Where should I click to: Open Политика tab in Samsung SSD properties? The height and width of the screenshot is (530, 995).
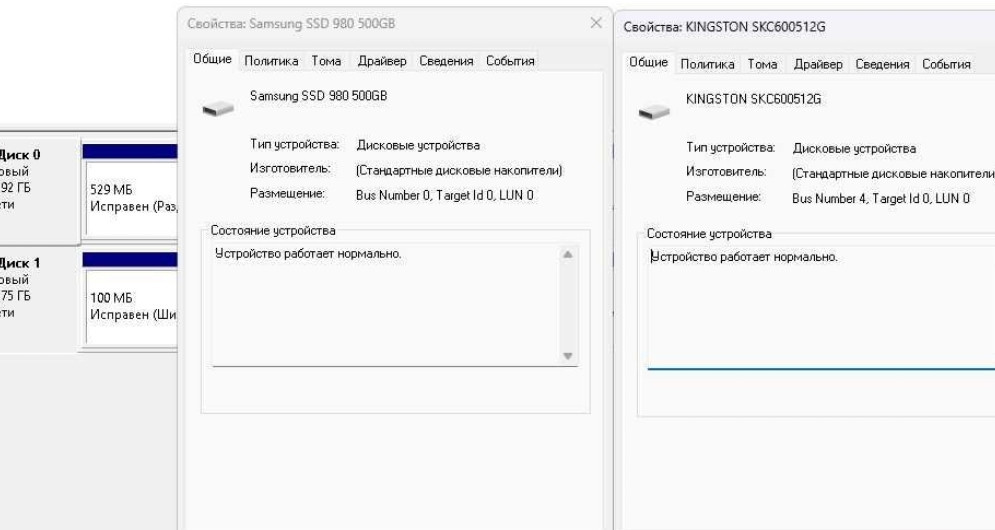(271, 61)
